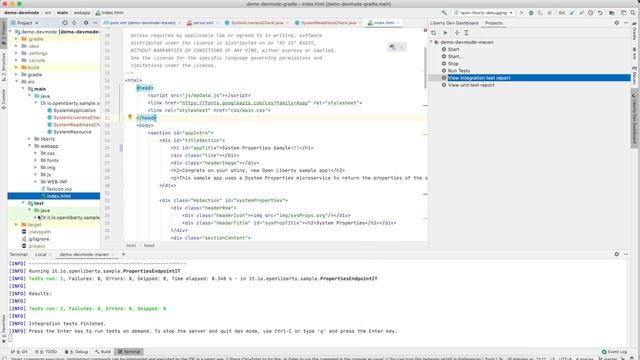Start debugging with the green bug icon
This screenshot has height=360, width=640.
(531, 13)
